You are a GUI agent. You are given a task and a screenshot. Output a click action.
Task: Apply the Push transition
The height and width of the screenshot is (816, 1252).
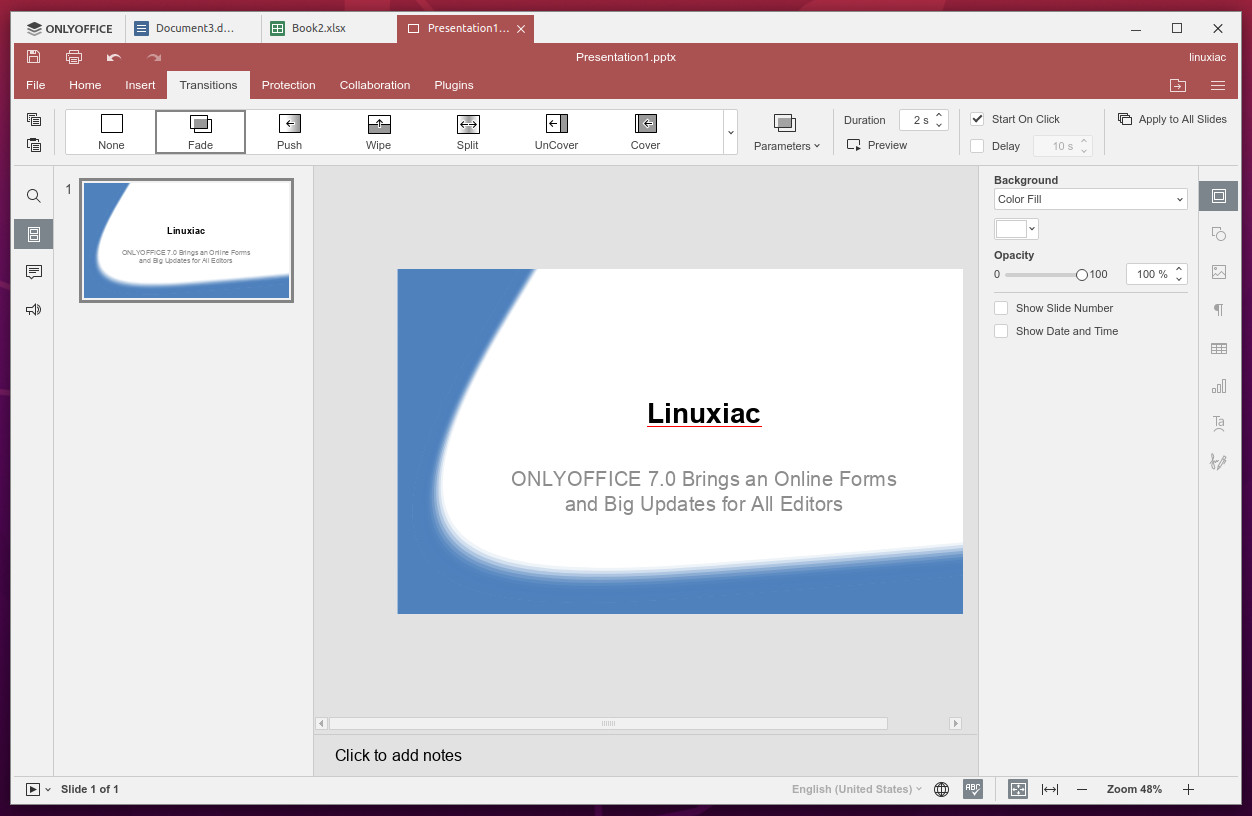click(x=289, y=132)
